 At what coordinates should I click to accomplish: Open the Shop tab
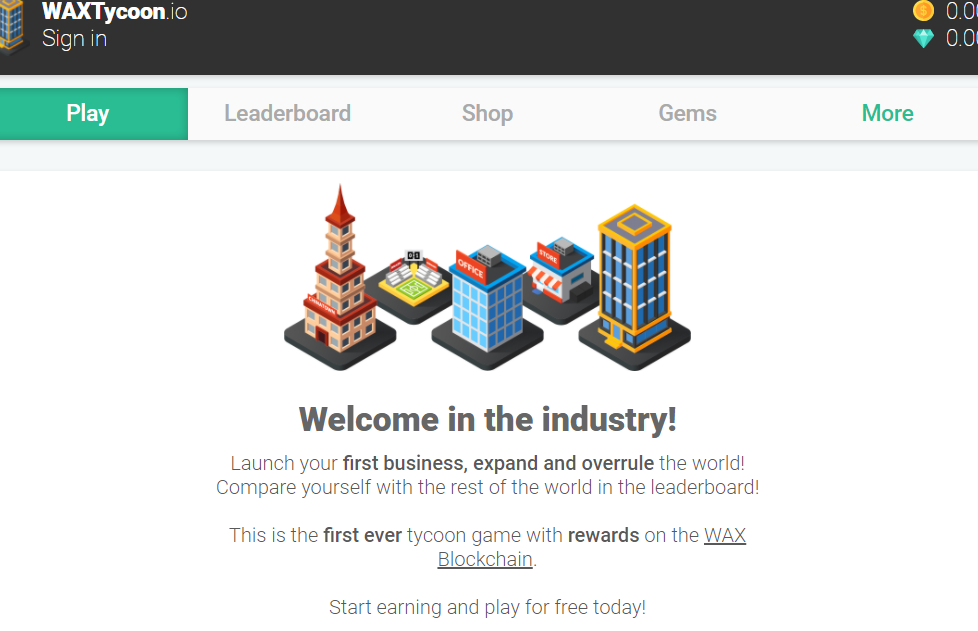pyautogui.click(x=487, y=113)
